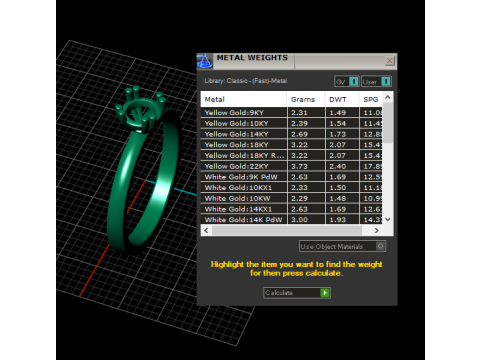Click the 2.33 grams value
Viewport: 480px width, 360px height.
click(299, 188)
